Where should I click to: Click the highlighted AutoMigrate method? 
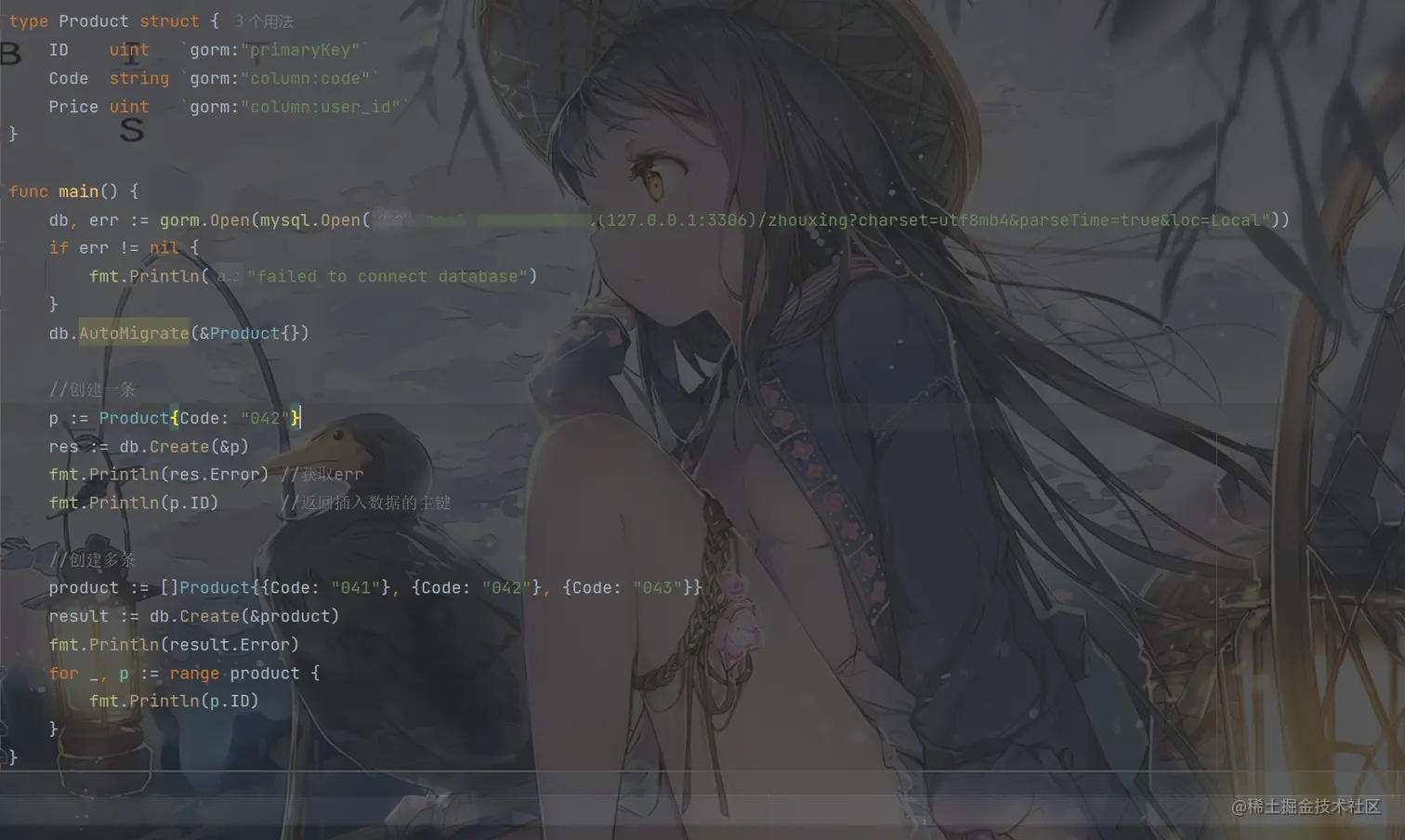134,334
